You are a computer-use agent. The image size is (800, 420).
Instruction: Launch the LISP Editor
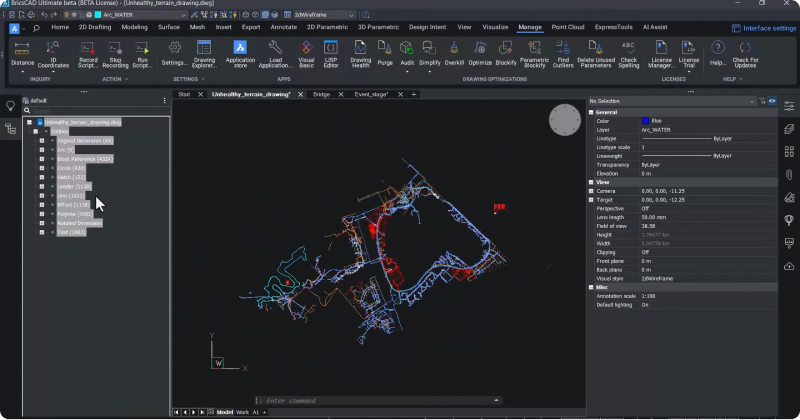click(331, 50)
